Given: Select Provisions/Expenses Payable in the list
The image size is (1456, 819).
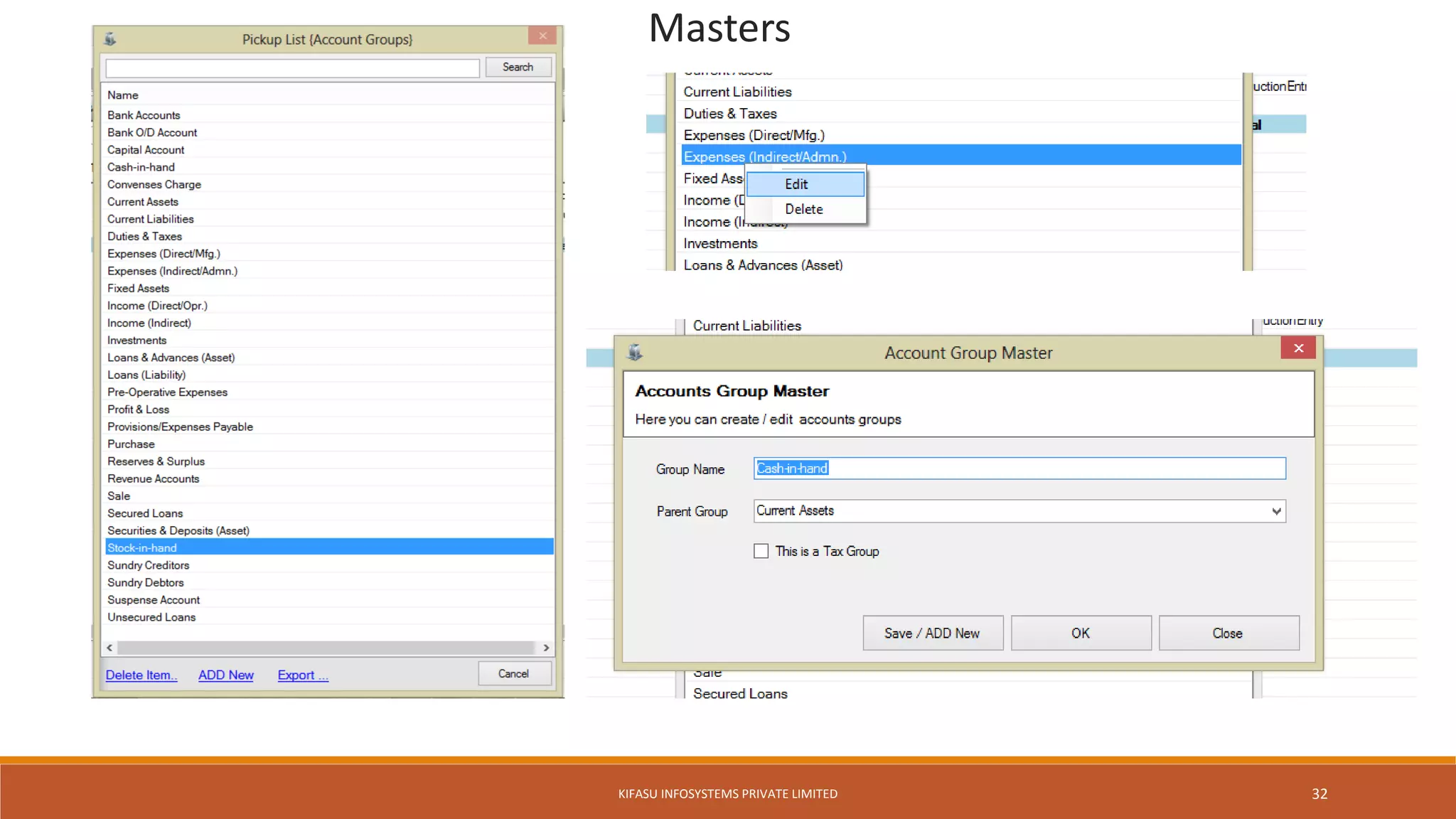Looking at the screenshot, I should coord(329,427).
